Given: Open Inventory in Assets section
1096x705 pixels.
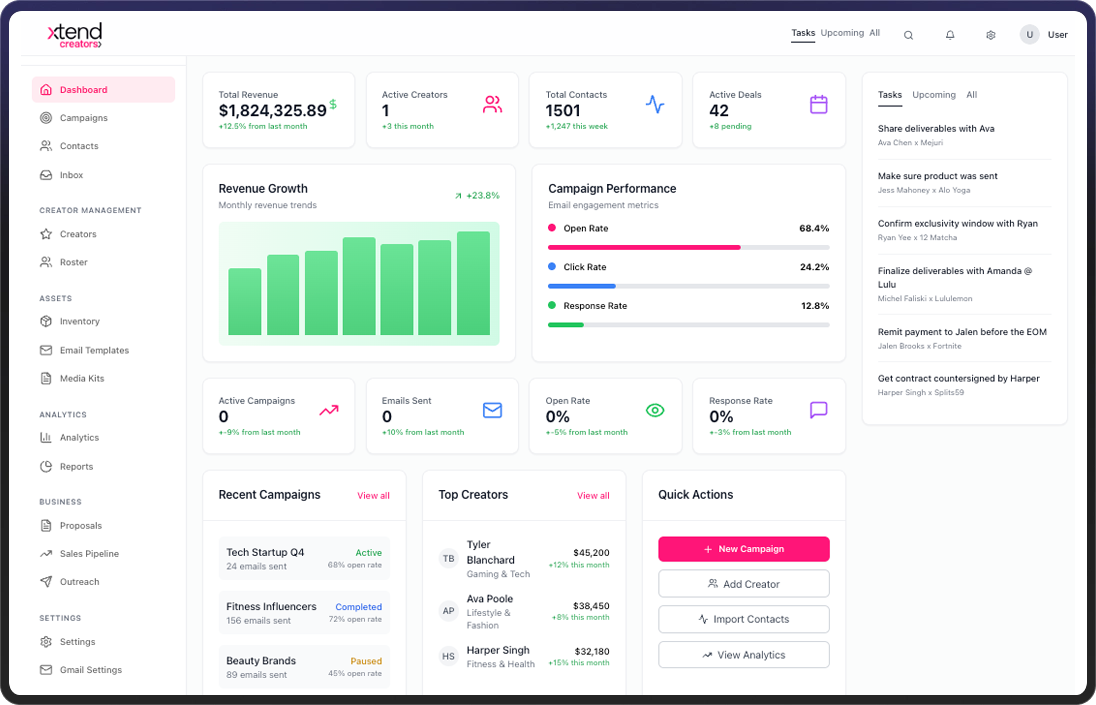Looking at the screenshot, I should pyautogui.click(x=79, y=321).
